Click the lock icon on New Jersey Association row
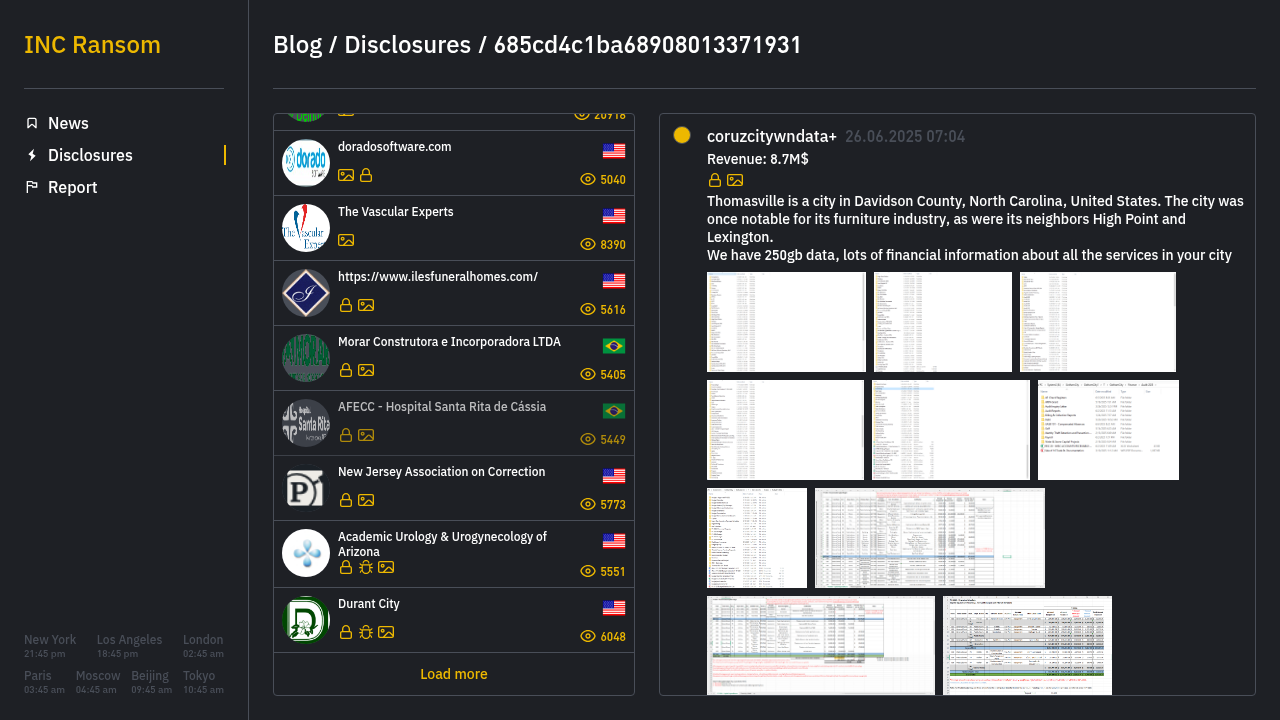Screen dimensions: 1280x720 (346, 500)
